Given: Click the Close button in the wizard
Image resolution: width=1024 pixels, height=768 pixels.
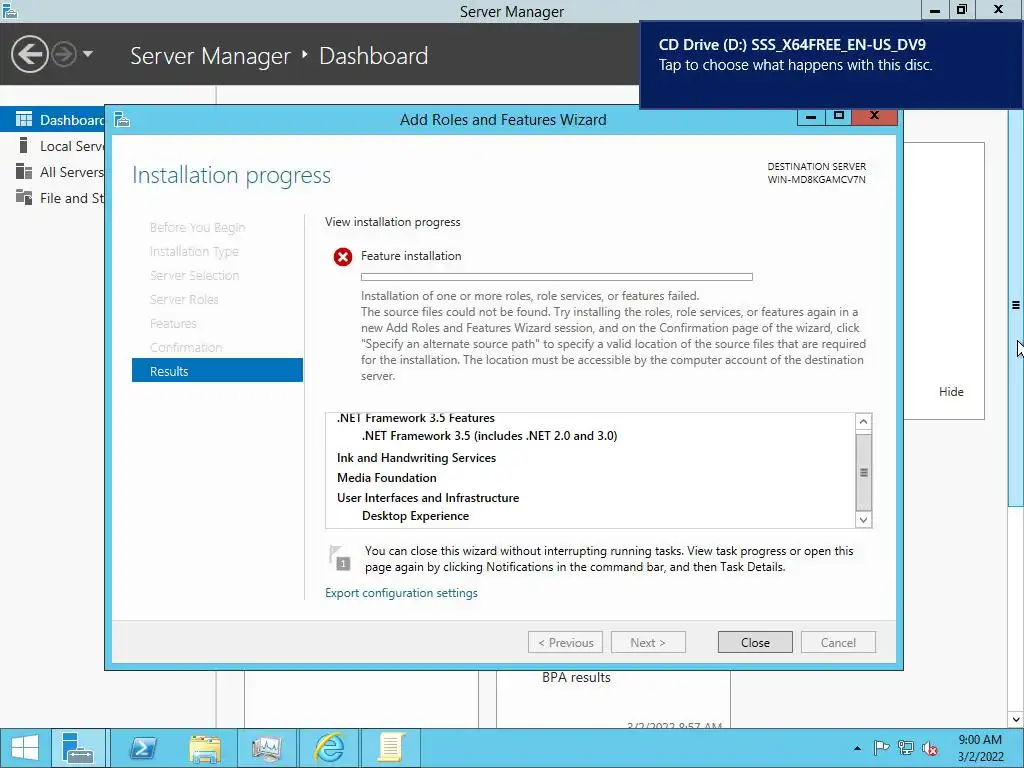Looking at the screenshot, I should [x=755, y=643].
